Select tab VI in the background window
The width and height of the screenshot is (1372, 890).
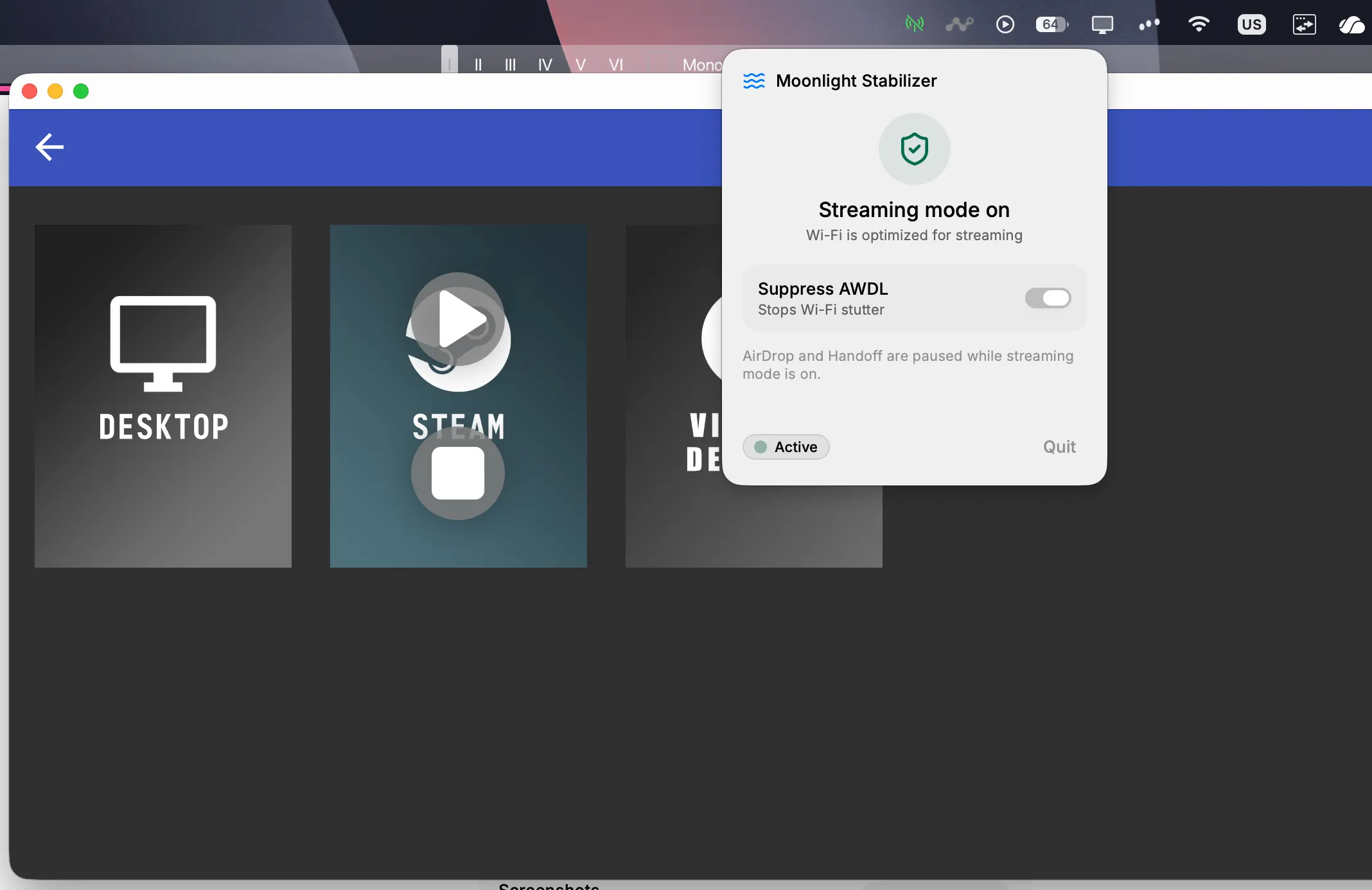click(616, 64)
